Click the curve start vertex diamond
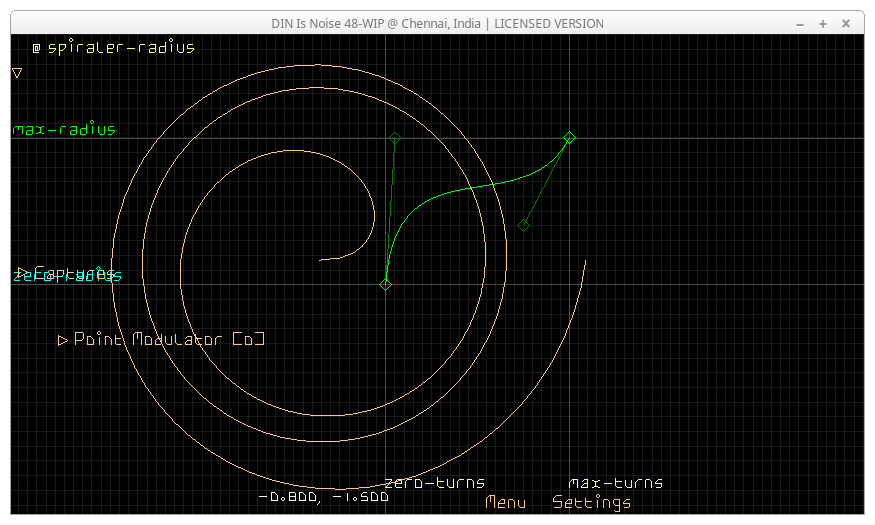 pos(386,285)
